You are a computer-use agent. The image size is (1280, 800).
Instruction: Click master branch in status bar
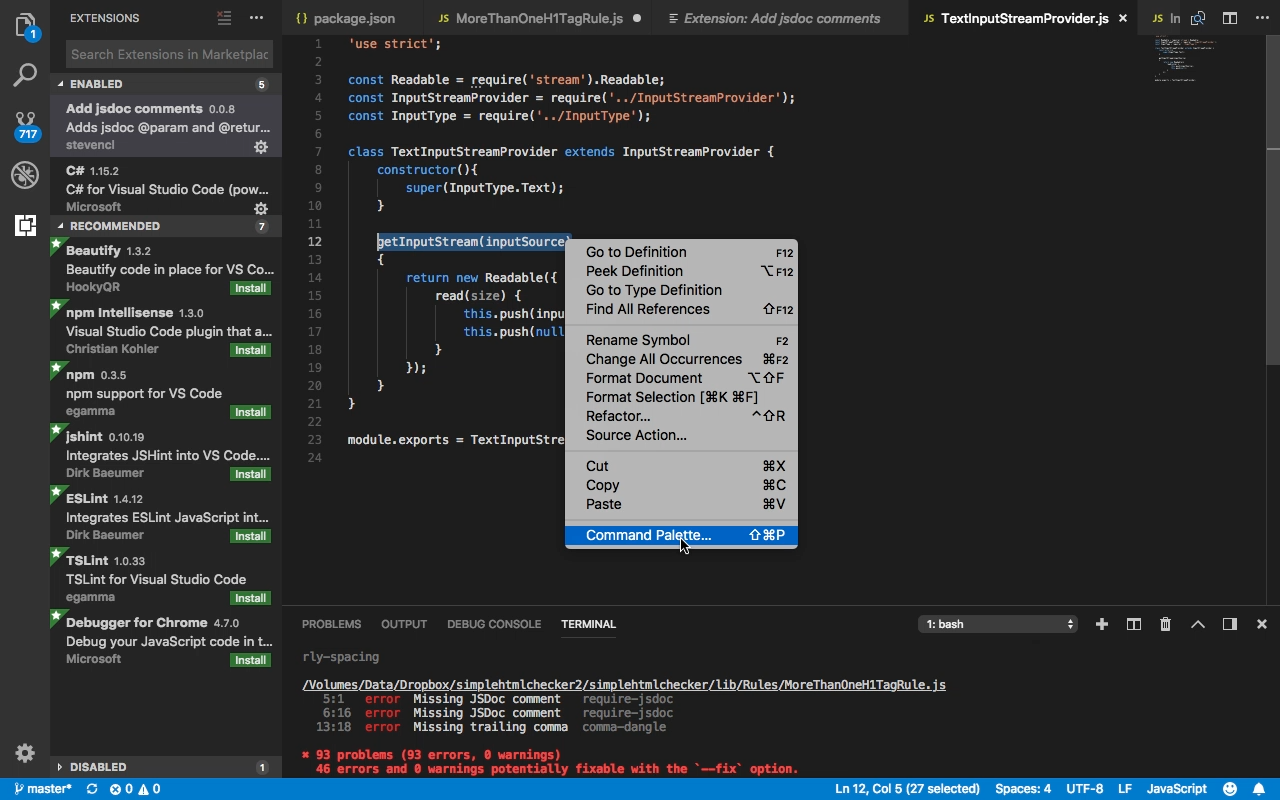(43, 789)
